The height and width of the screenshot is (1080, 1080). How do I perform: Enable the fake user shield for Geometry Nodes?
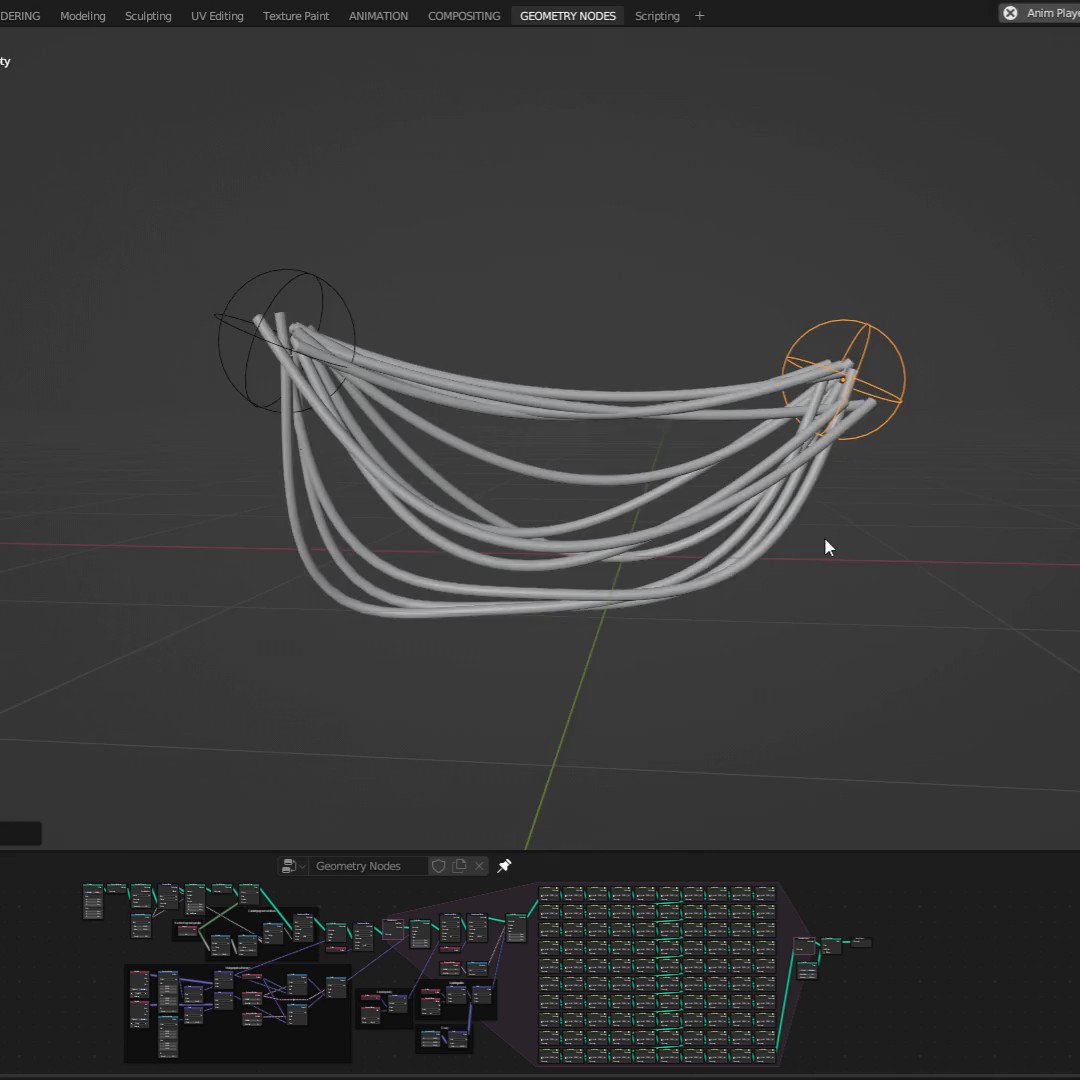pyautogui.click(x=439, y=866)
